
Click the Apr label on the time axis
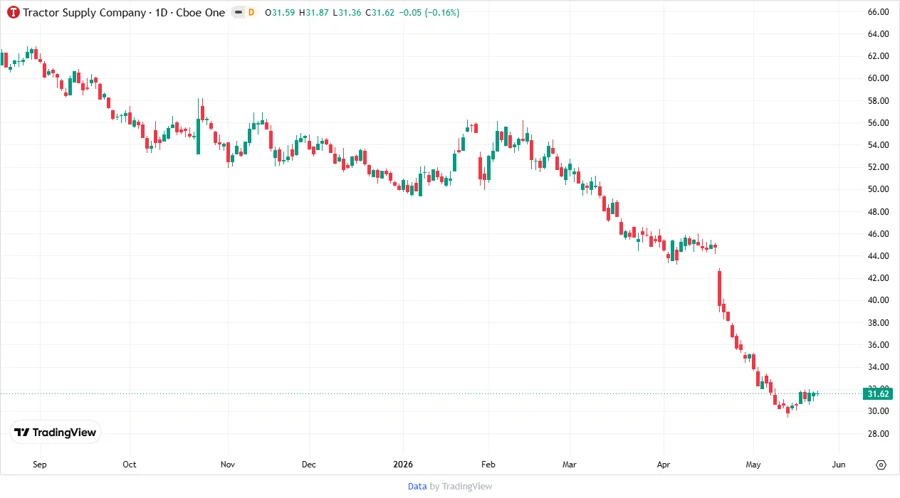(664, 464)
